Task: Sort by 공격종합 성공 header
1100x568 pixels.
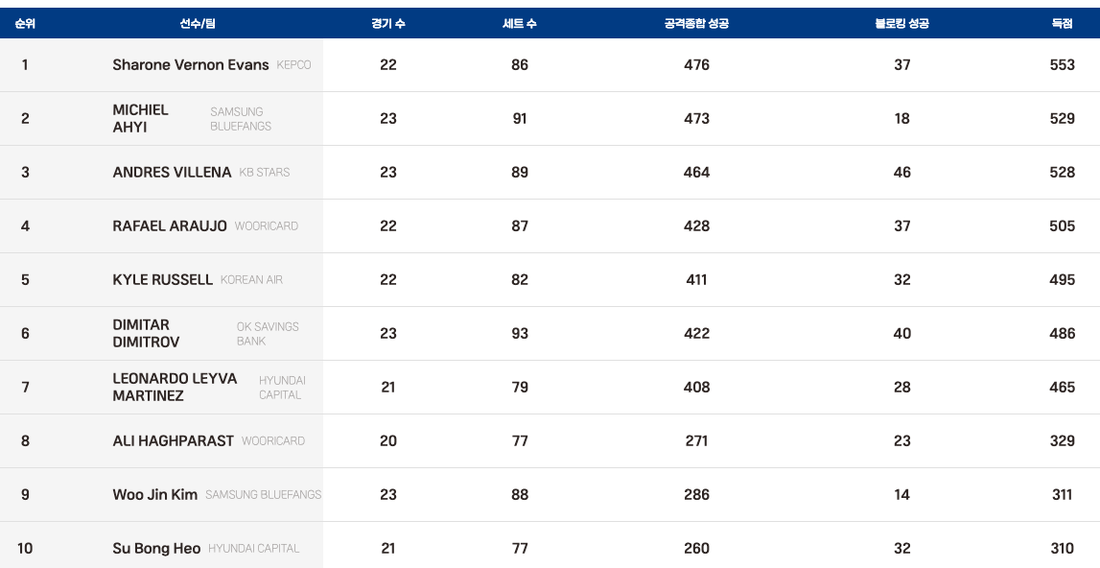Action: 696,23
